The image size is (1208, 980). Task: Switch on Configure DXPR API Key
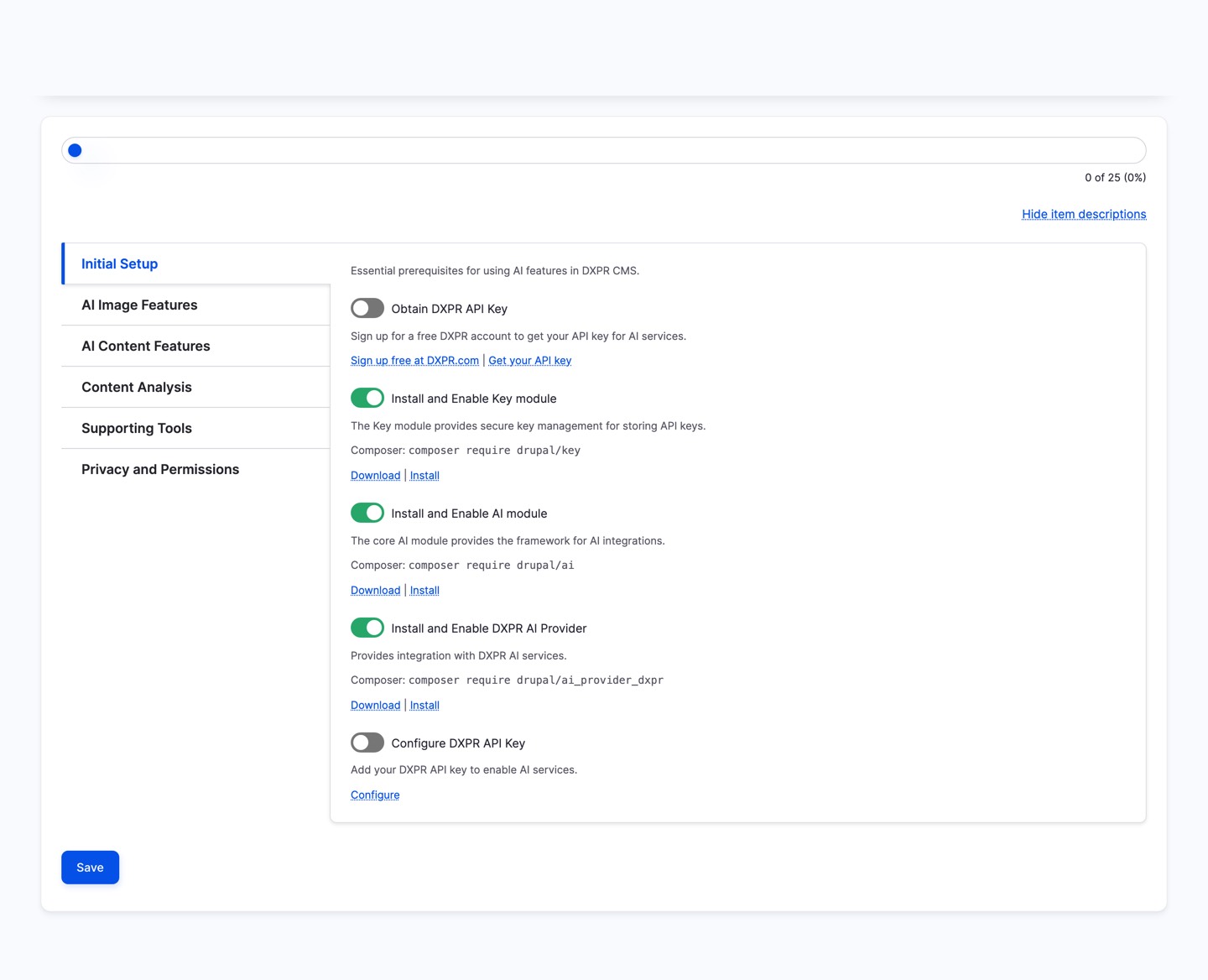(x=367, y=743)
